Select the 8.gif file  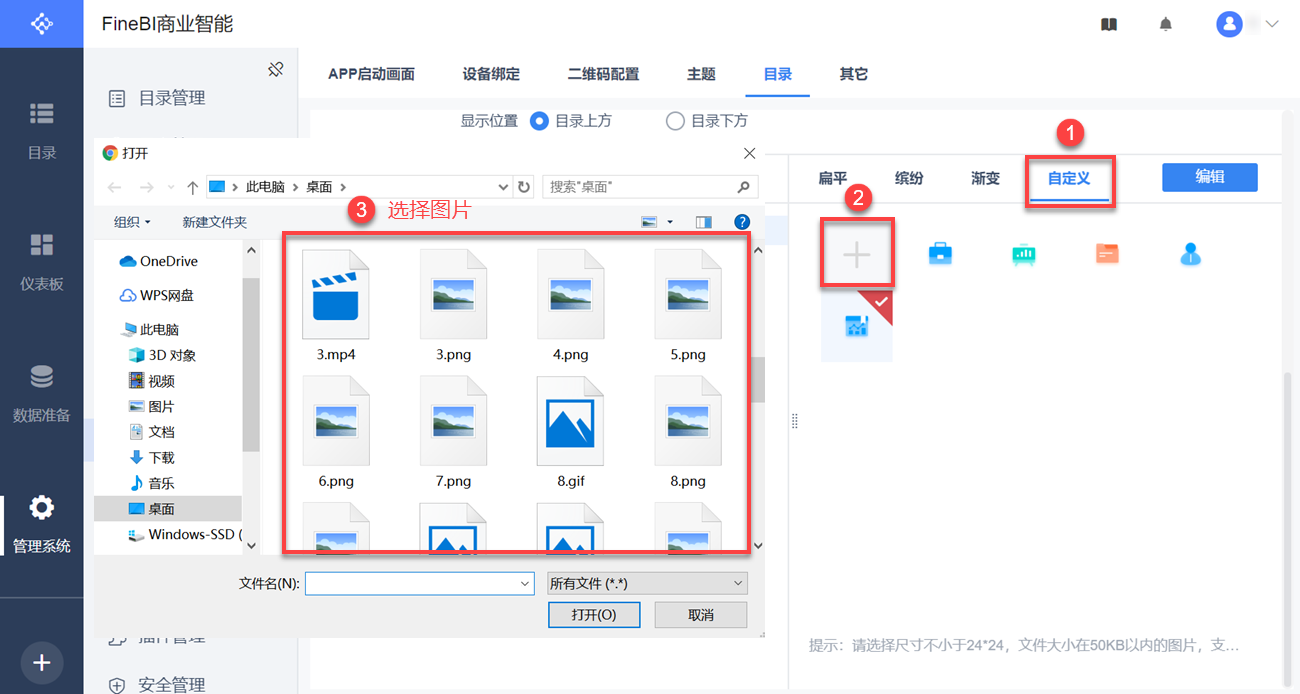(571, 431)
